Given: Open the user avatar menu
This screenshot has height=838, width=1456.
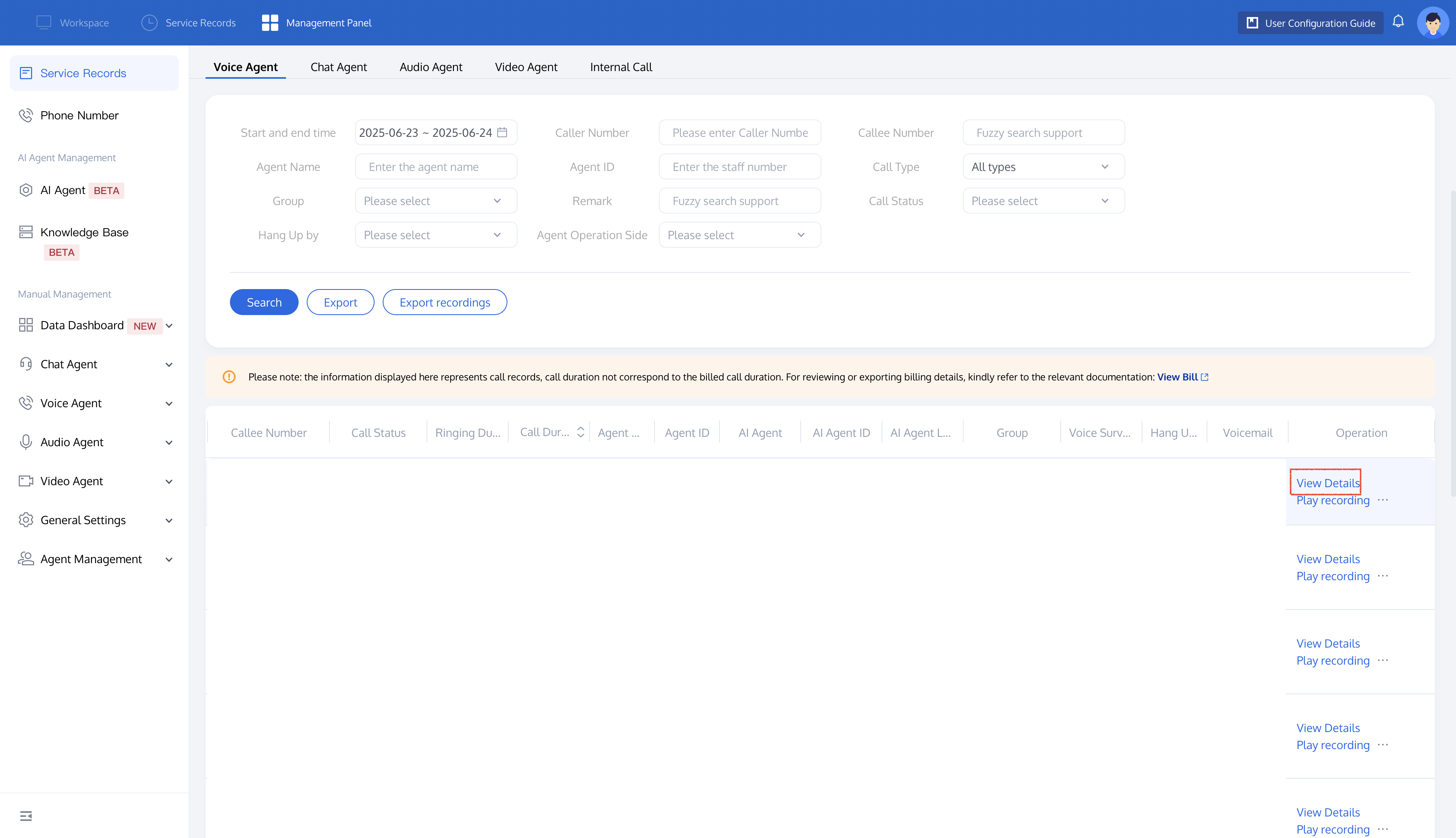Looking at the screenshot, I should (1432, 23).
